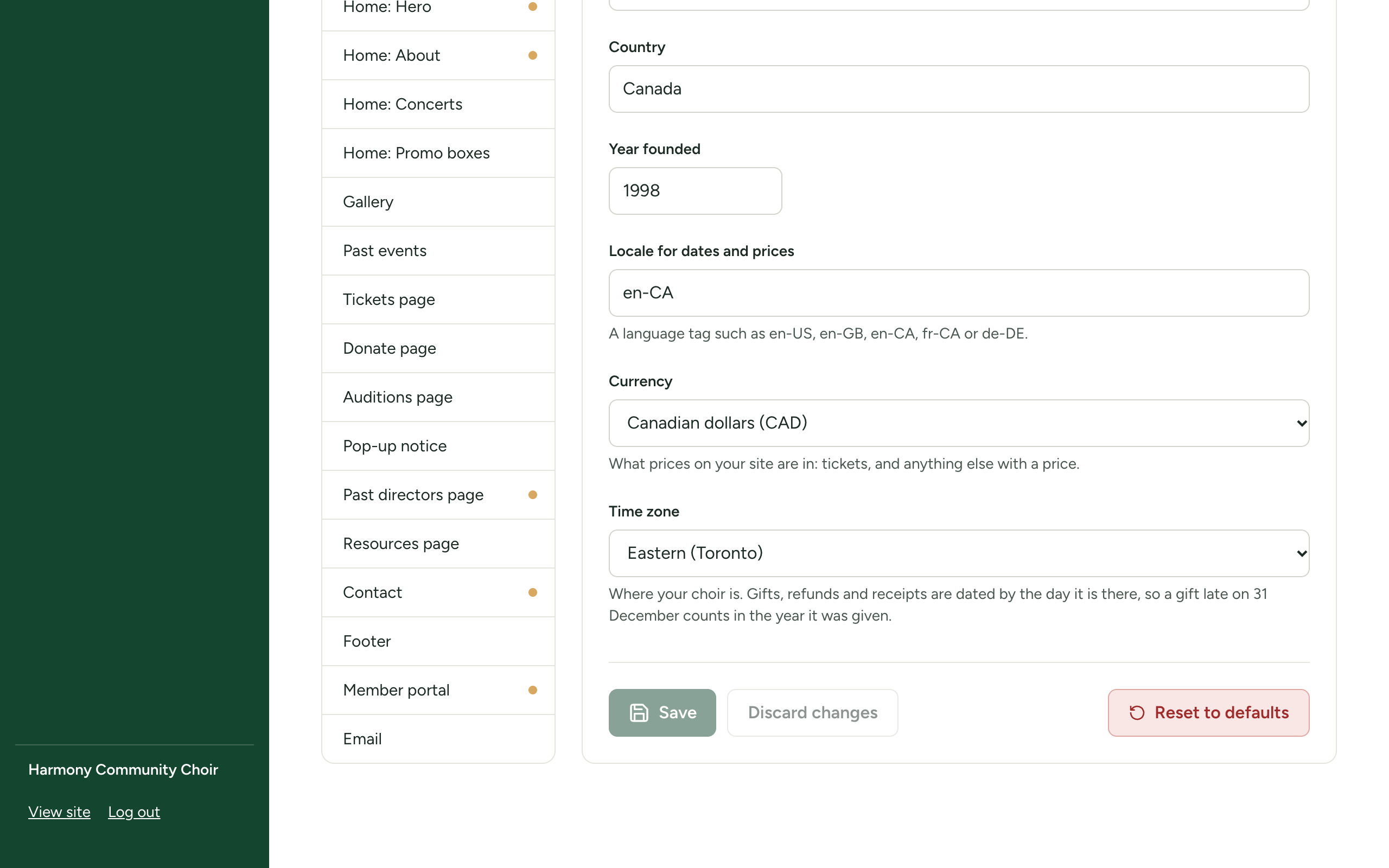This screenshot has width=1389, height=868.
Task: Focus the Year founded input
Action: click(x=695, y=190)
